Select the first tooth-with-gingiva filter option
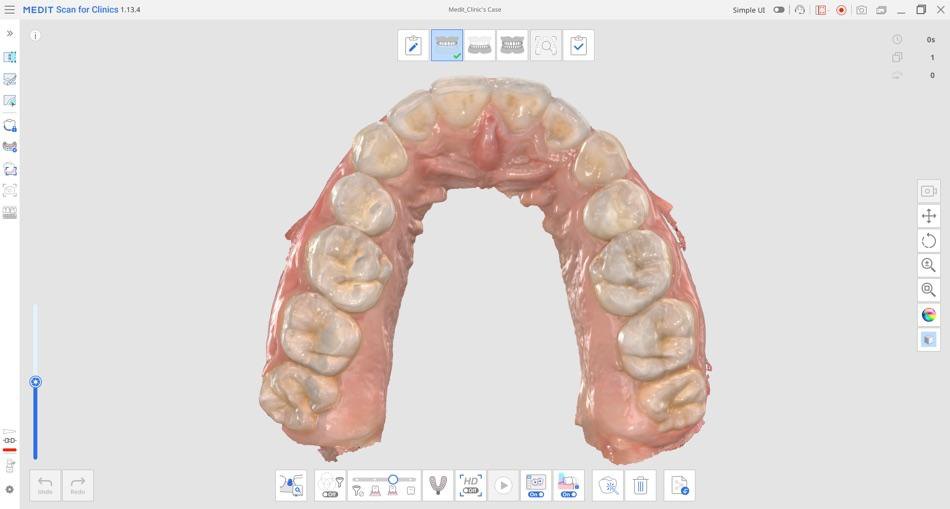 click(375, 490)
